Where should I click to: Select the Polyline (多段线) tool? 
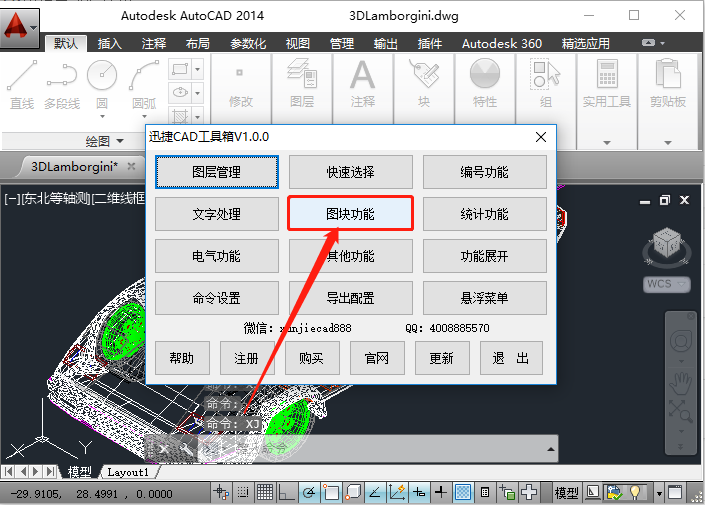(62, 84)
